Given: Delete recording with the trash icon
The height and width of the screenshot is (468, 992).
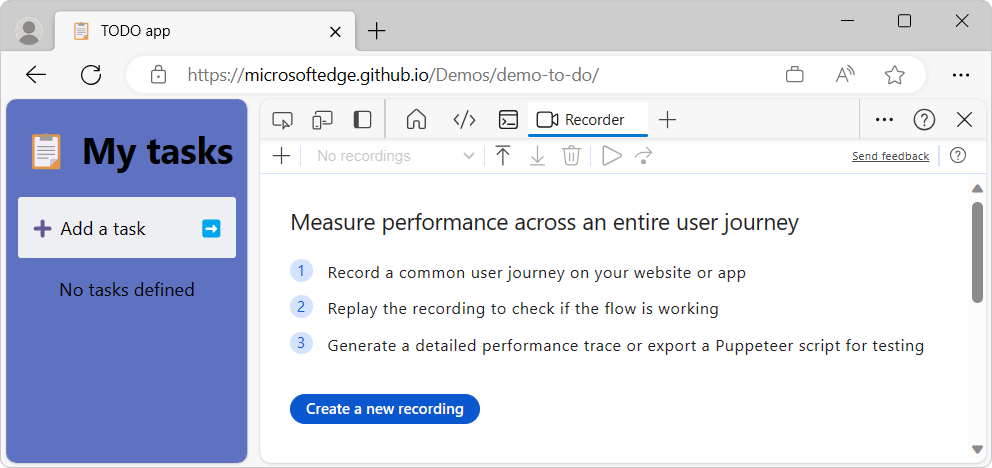Looking at the screenshot, I should [571, 156].
